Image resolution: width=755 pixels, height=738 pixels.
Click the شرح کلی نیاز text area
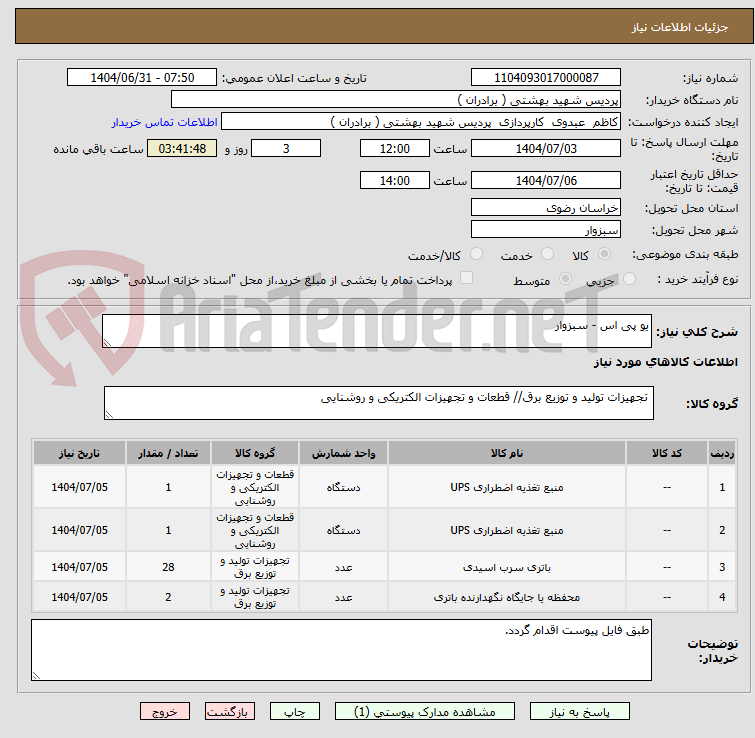pyautogui.click(x=377, y=331)
